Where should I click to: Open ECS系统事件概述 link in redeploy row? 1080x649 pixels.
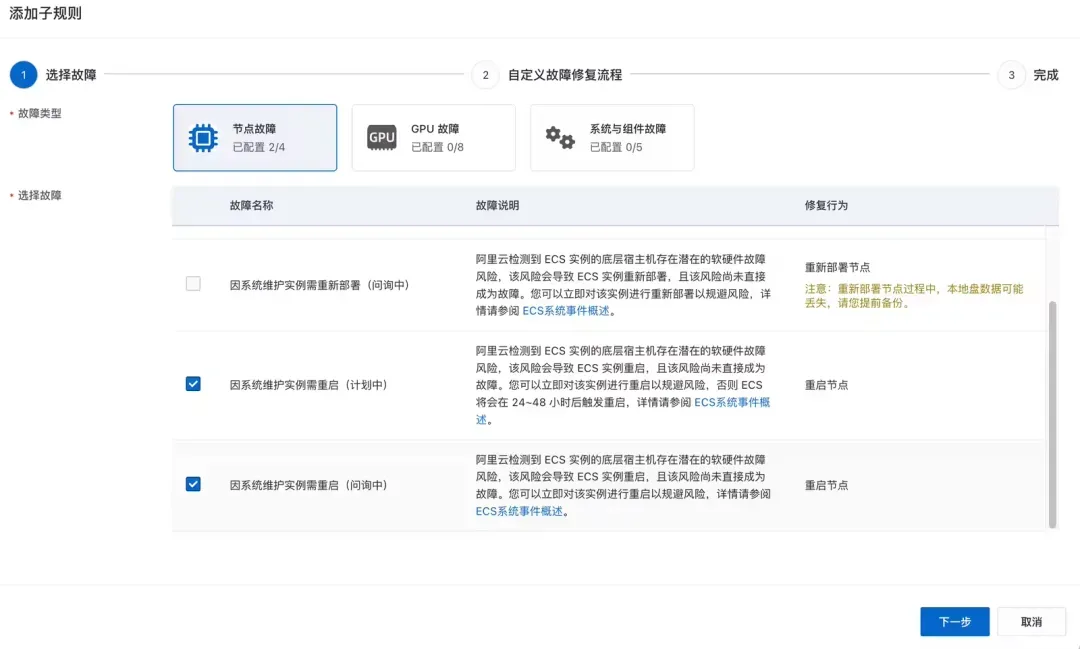point(565,311)
